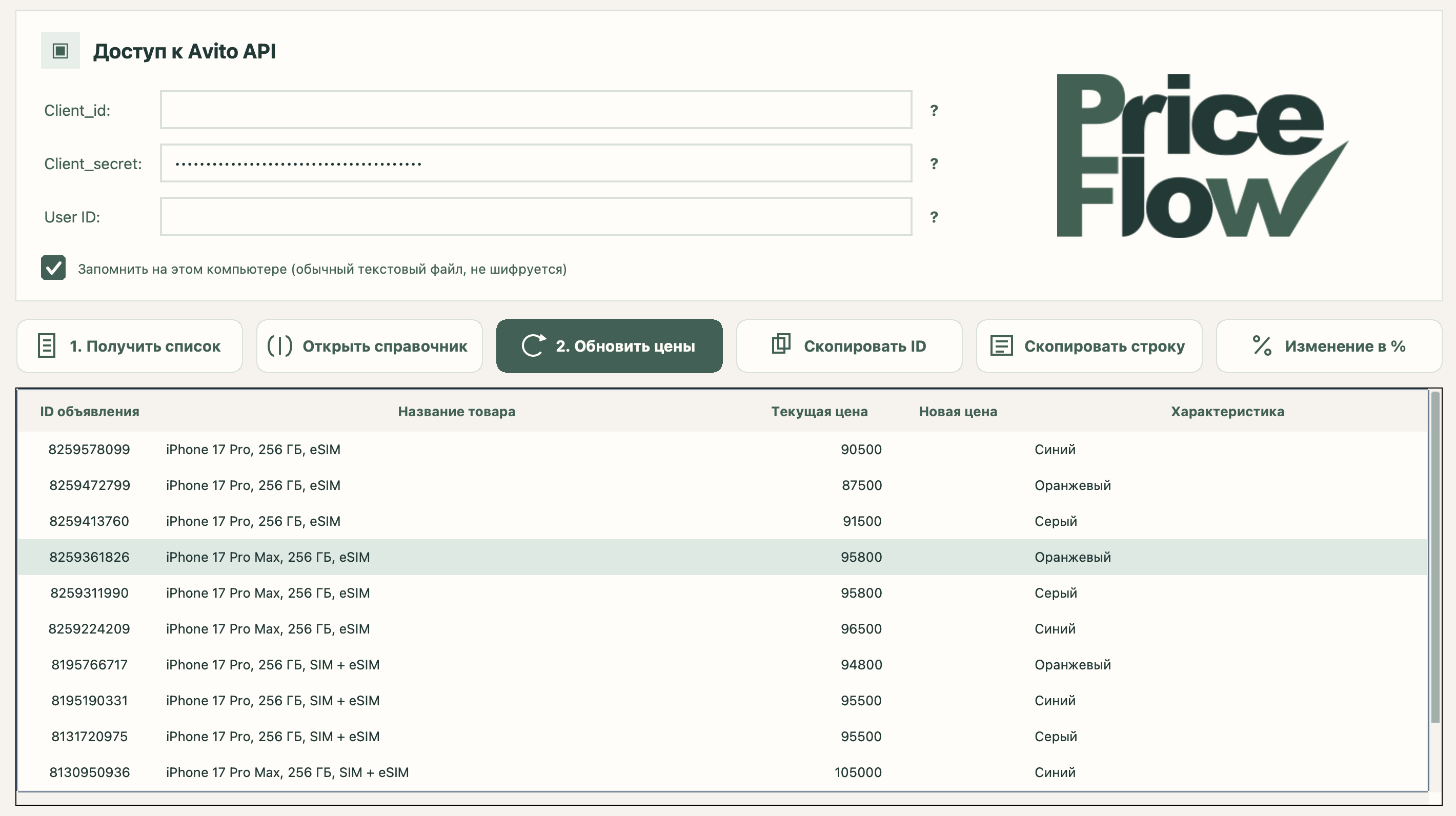Click price 95500 in row 8131720975

(x=861, y=737)
